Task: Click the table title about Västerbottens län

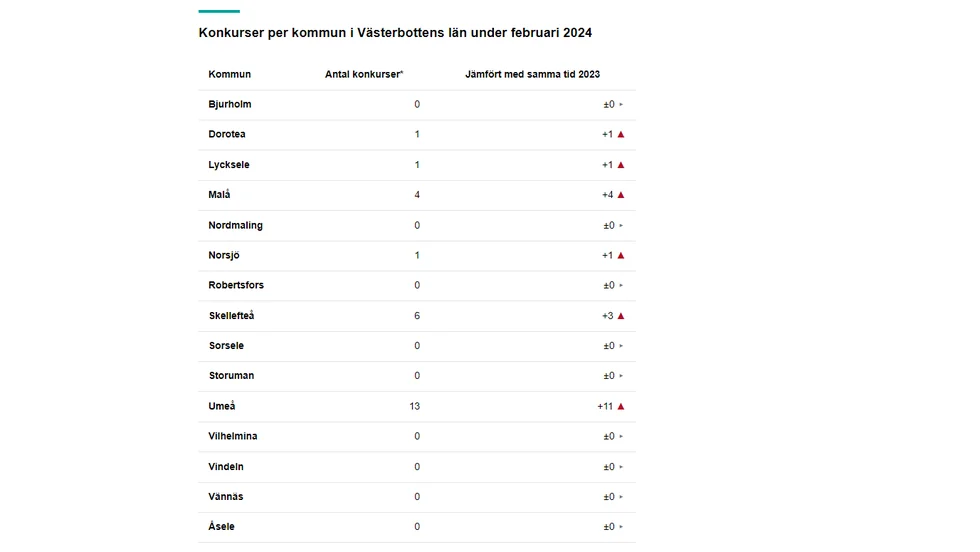Action: [395, 33]
